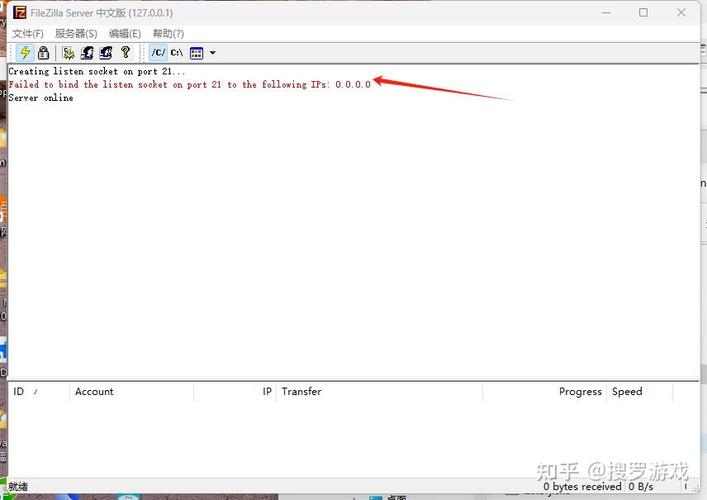The width and height of the screenshot is (707, 500).
Task: Switch to /C/ path display mode
Action: tap(158, 52)
